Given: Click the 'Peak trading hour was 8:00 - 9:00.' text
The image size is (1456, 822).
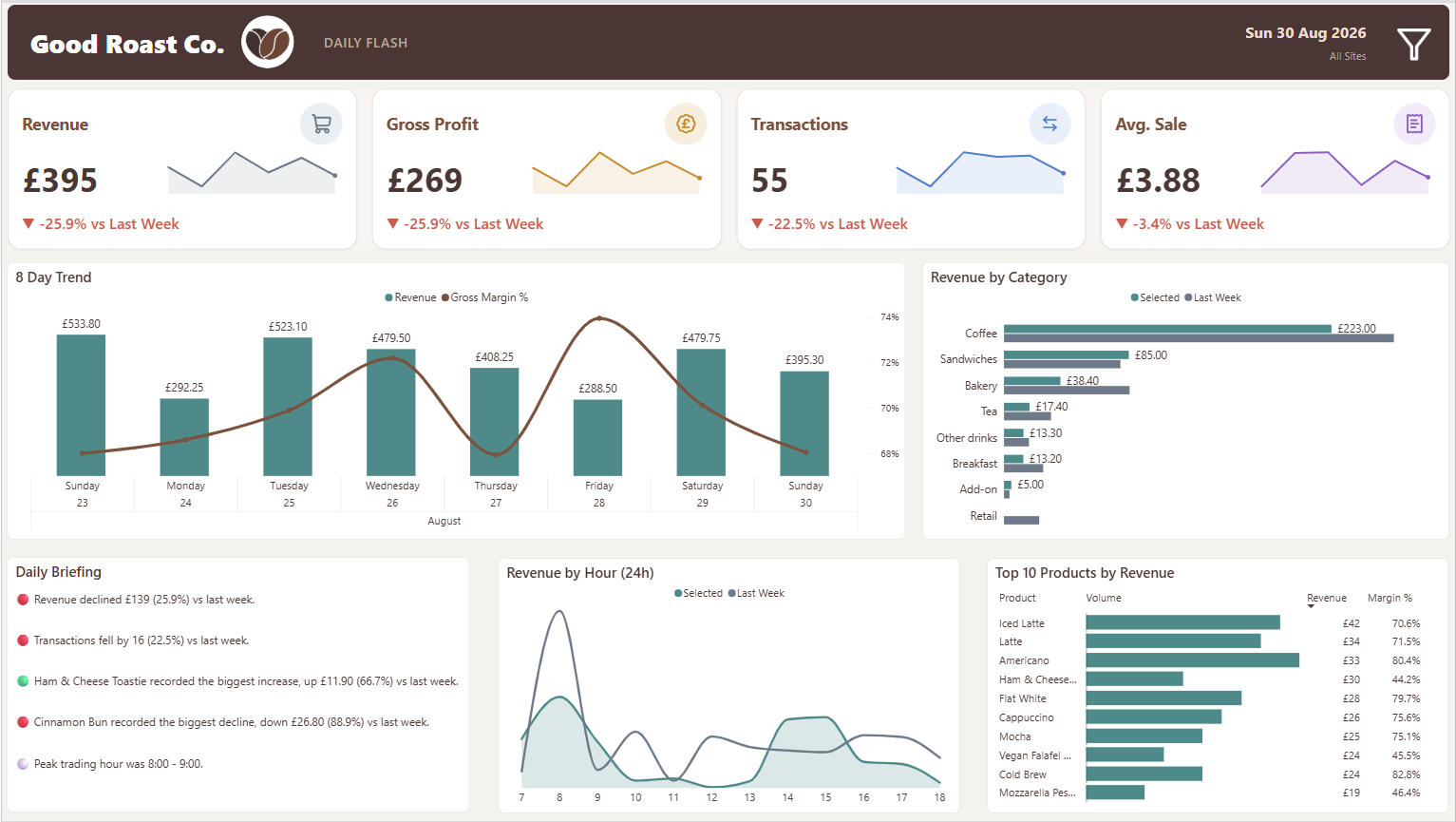Looking at the screenshot, I should [x=119, y=764].
